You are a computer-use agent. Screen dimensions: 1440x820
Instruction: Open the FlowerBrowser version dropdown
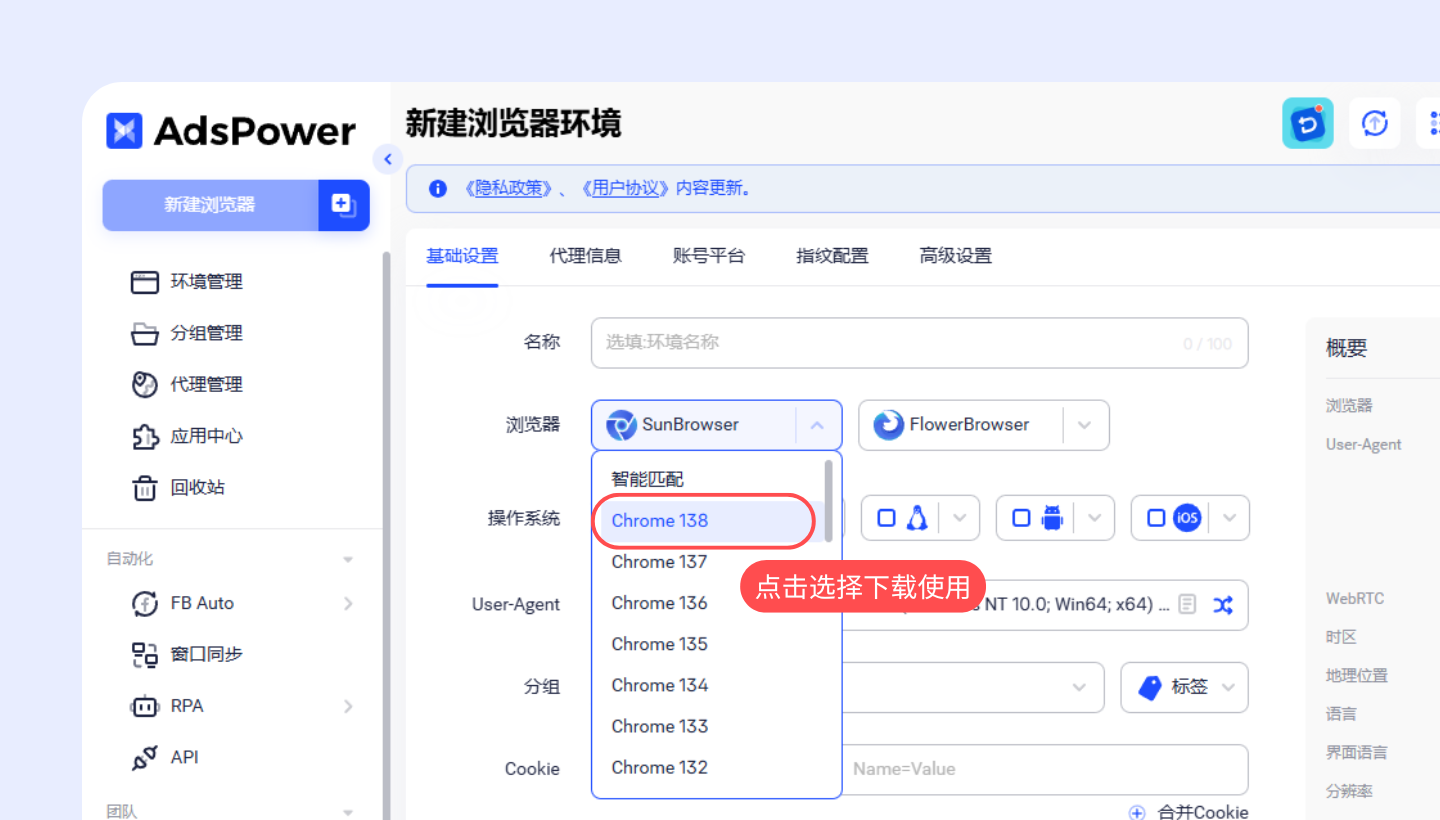click(1085, 425)
